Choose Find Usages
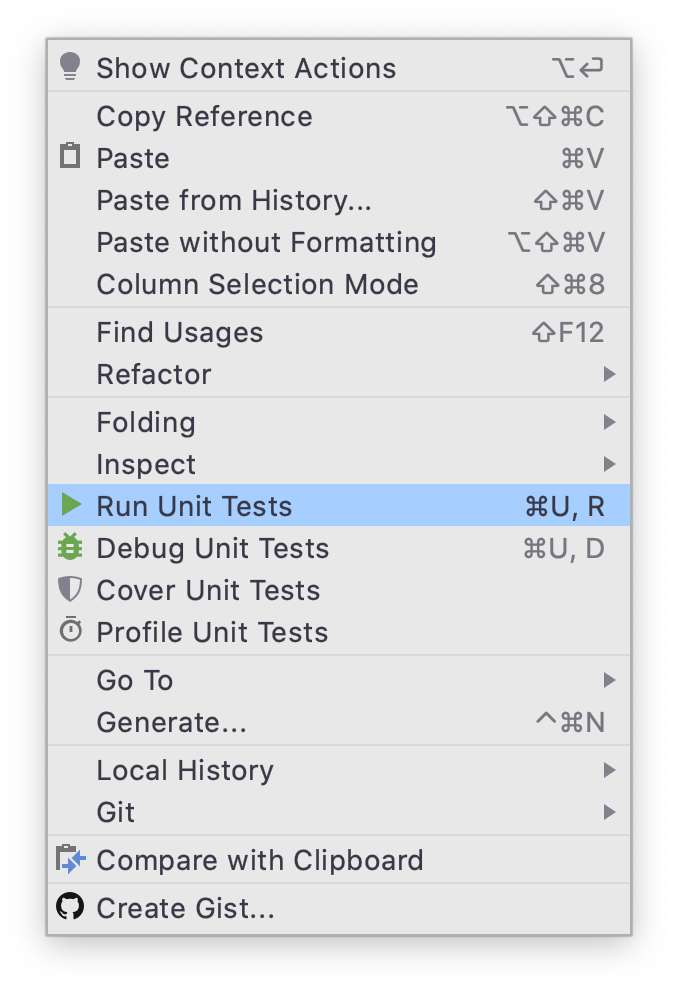The width and height of the screenshot is (678, 990). pos(180,332)
